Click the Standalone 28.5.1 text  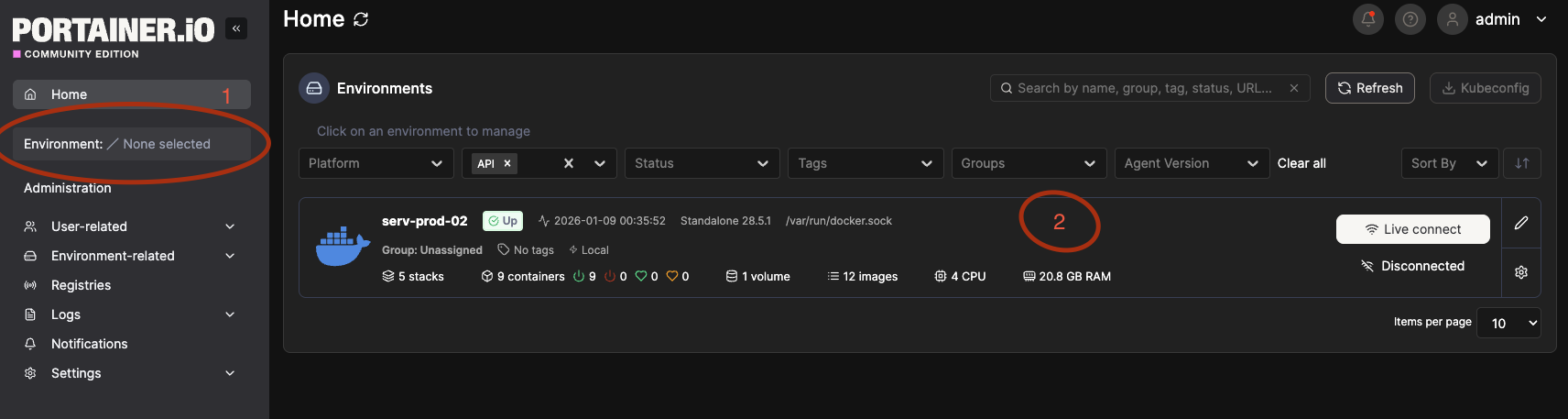coord(725,221)
